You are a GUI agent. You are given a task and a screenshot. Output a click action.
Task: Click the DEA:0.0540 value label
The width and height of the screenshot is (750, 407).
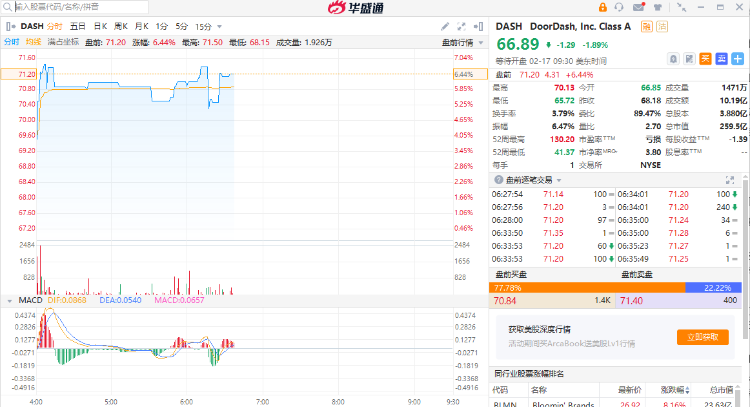click(x=121, y=300)
